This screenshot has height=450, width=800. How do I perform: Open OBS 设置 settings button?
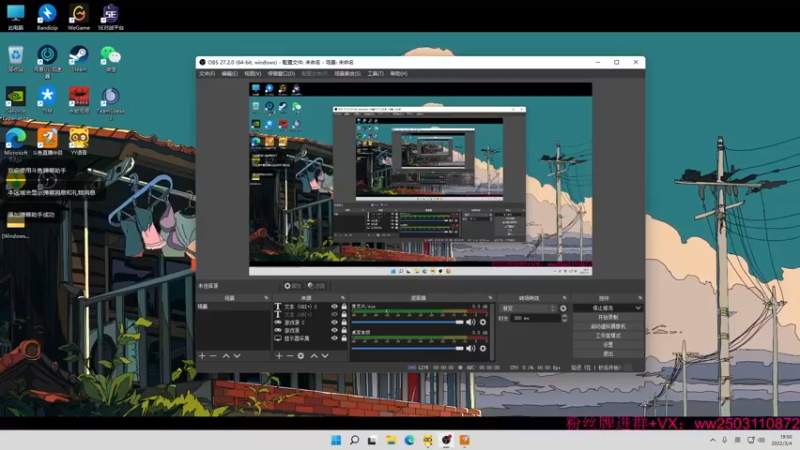click(x=608, y=345)
